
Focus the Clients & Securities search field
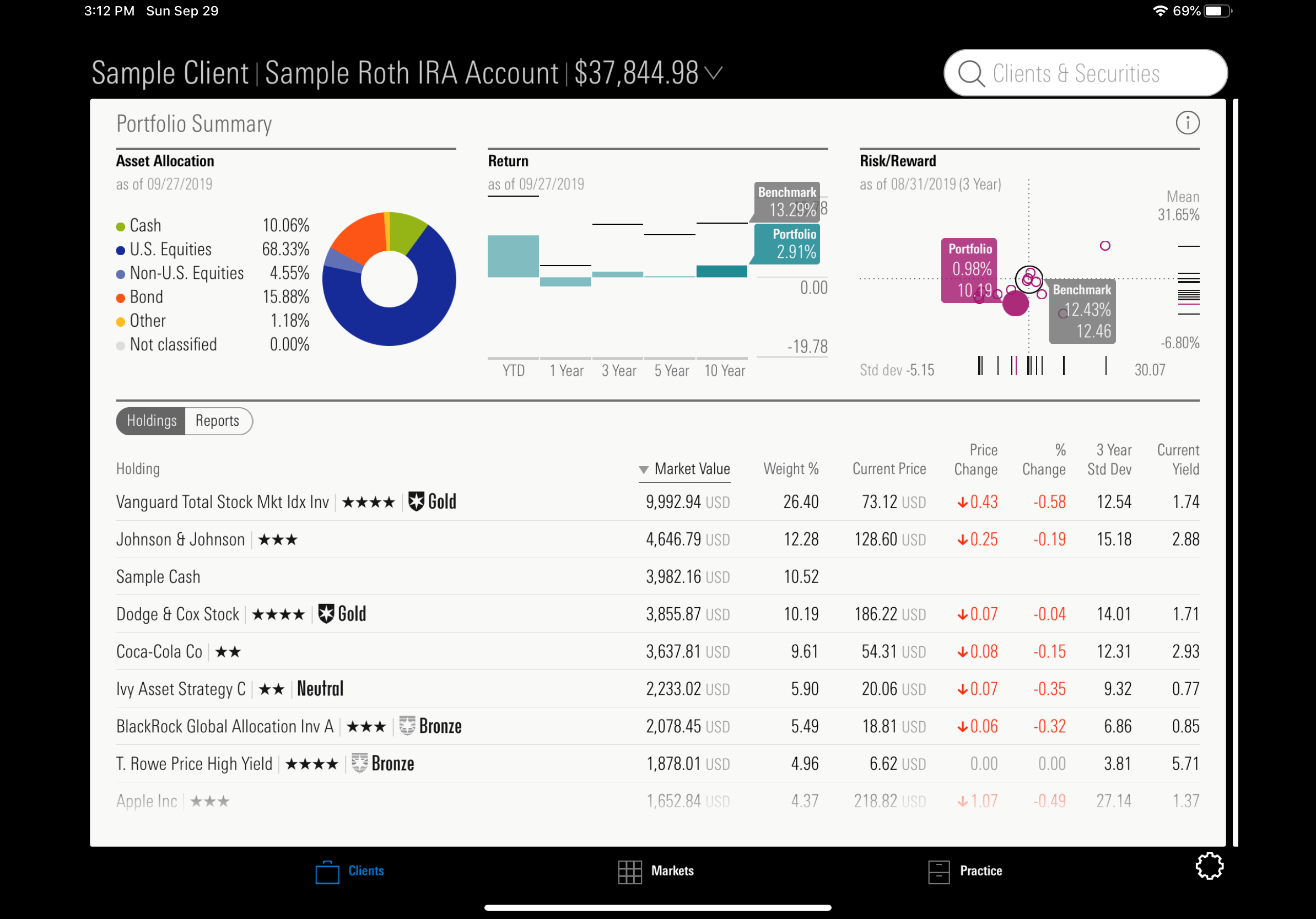click(1086, 73)
